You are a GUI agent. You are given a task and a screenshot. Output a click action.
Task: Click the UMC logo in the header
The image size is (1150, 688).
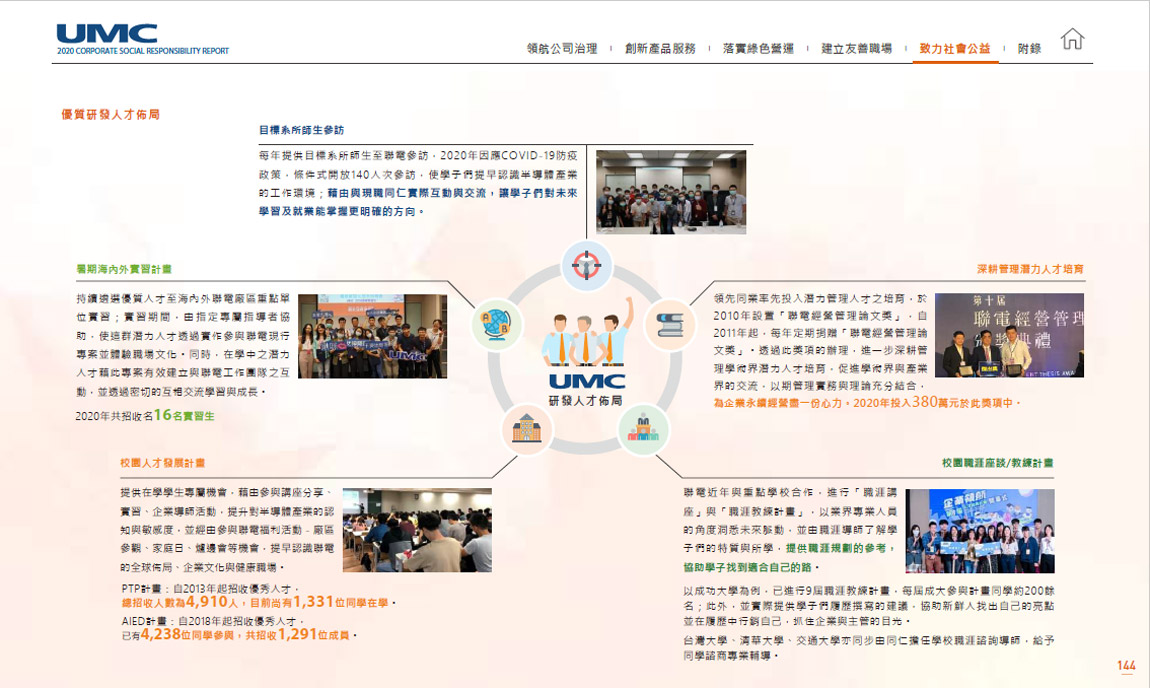107,35
